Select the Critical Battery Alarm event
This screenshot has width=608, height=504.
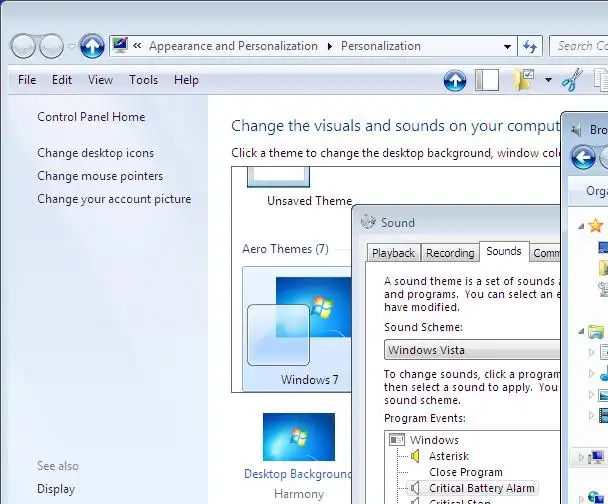(x=482, y=488)
